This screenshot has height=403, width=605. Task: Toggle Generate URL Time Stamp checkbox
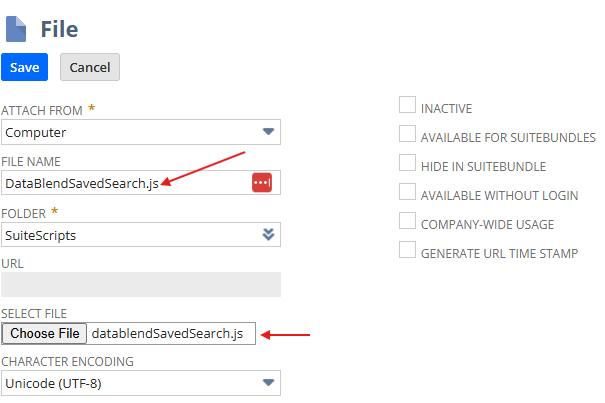(x=407, y=249)
